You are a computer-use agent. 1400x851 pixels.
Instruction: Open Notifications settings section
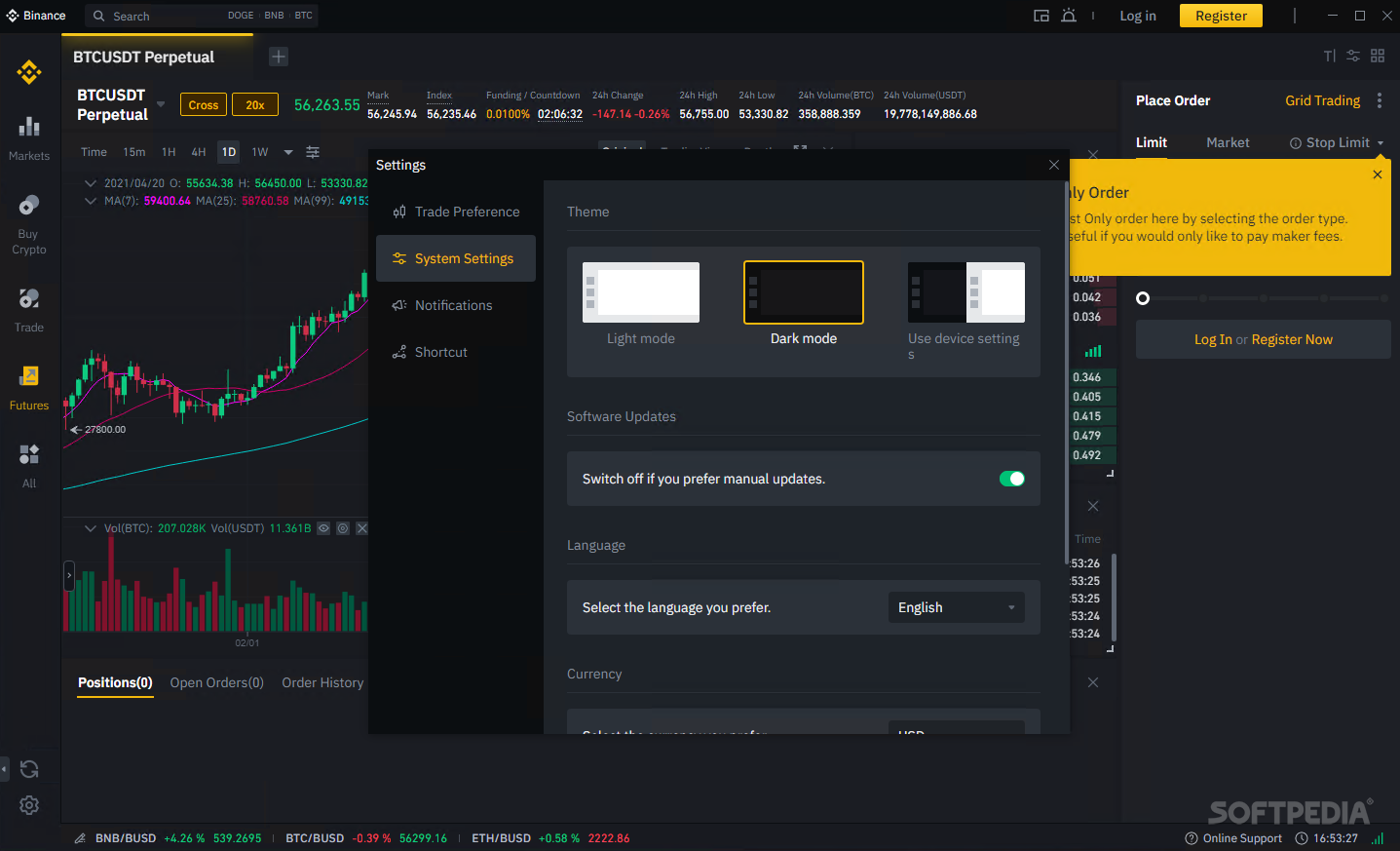456,305
